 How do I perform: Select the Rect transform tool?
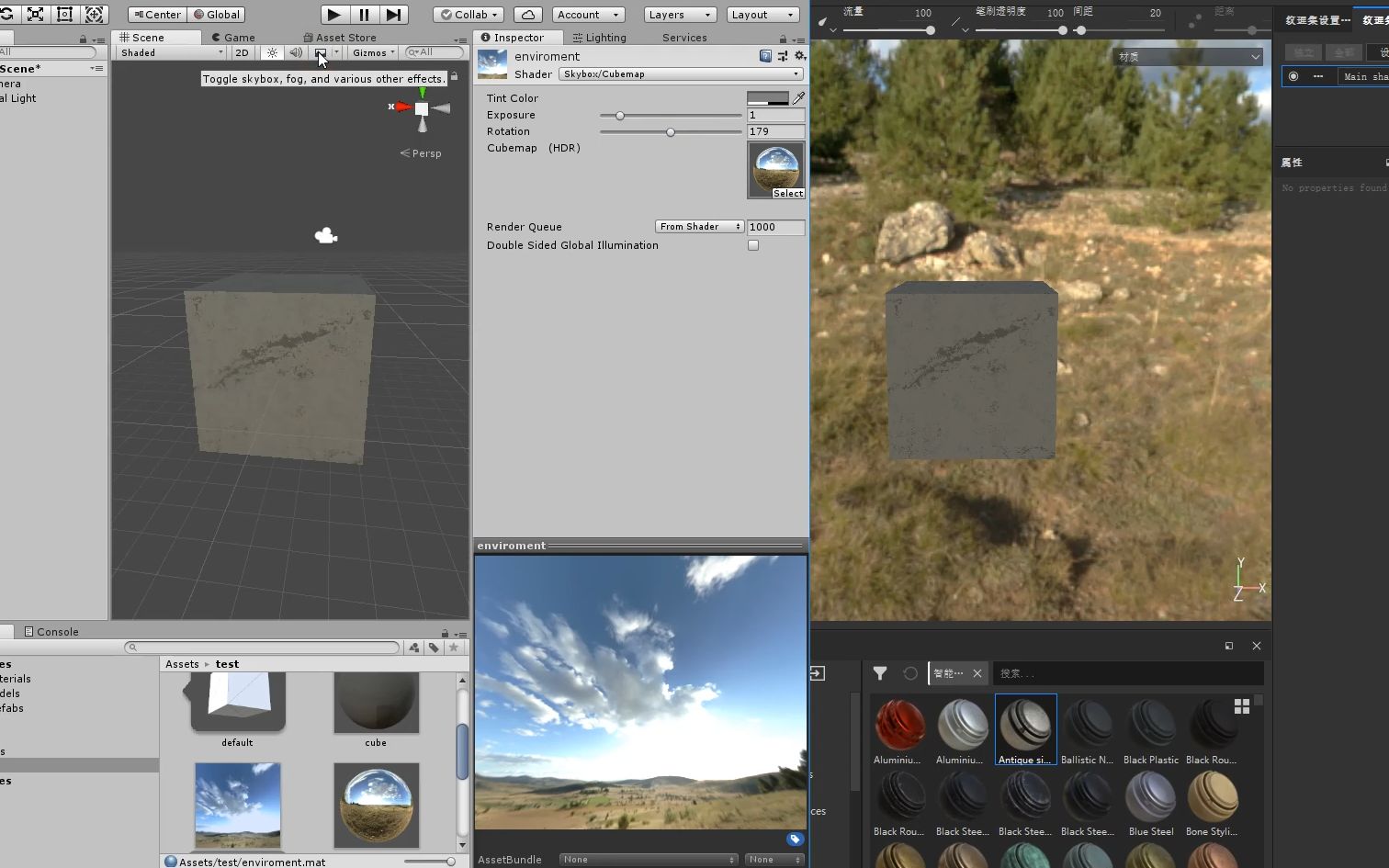(64, 15)
